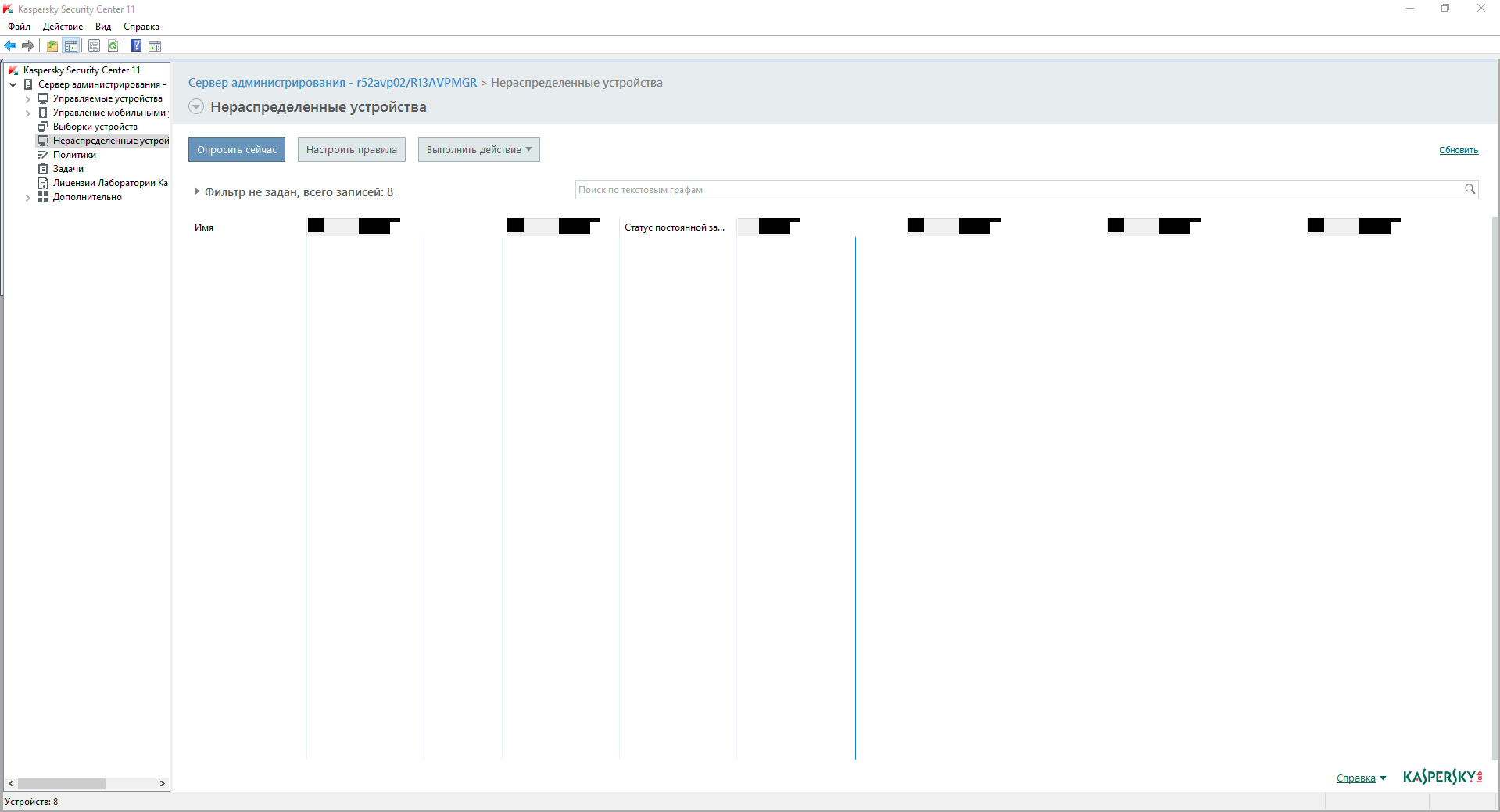
Task: Click the green refresh toolbar icon
Action: [113, 46]
